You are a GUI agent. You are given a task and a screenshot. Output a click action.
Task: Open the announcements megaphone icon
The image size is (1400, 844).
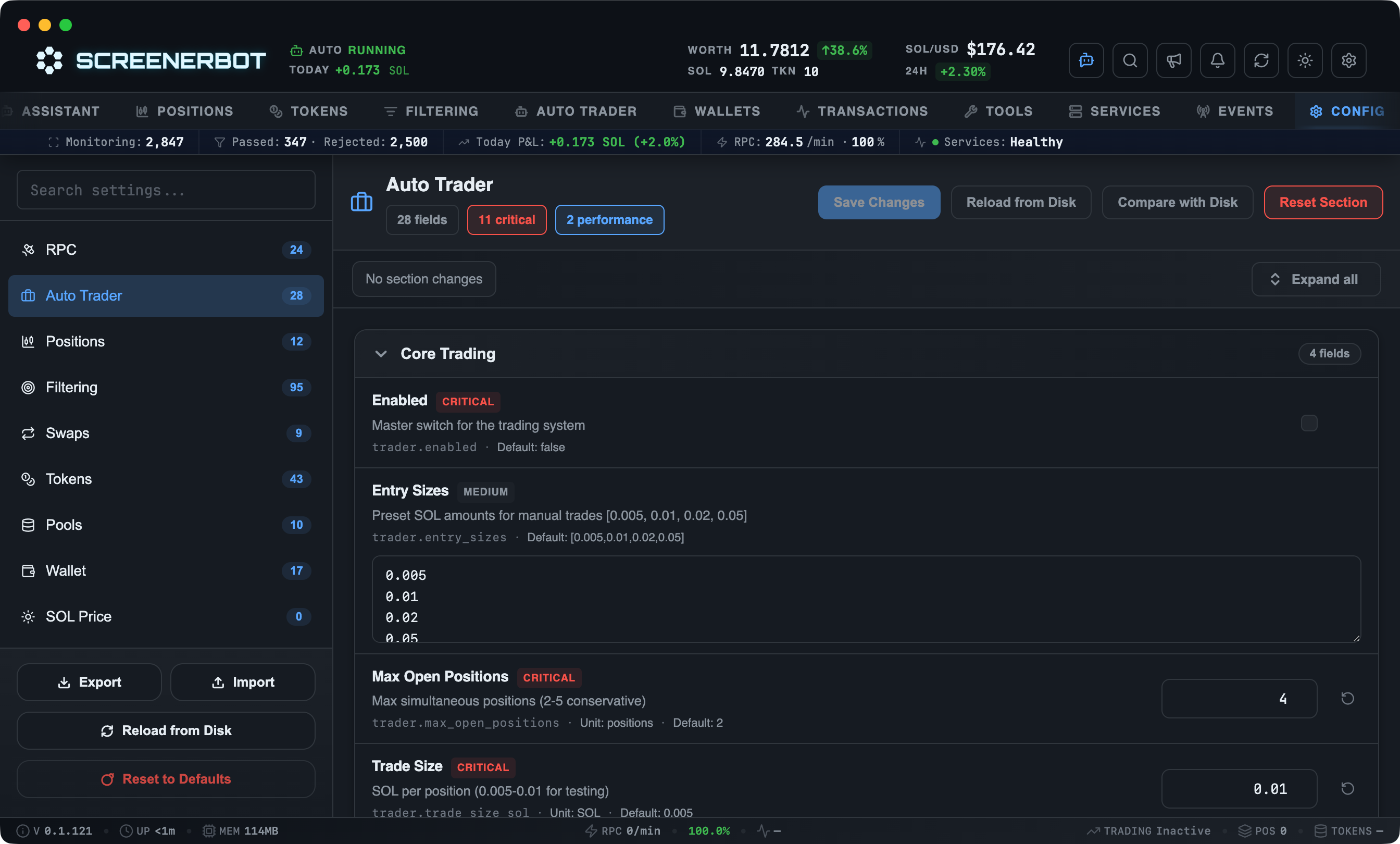pyautogui.click(x=1173, y=60)
